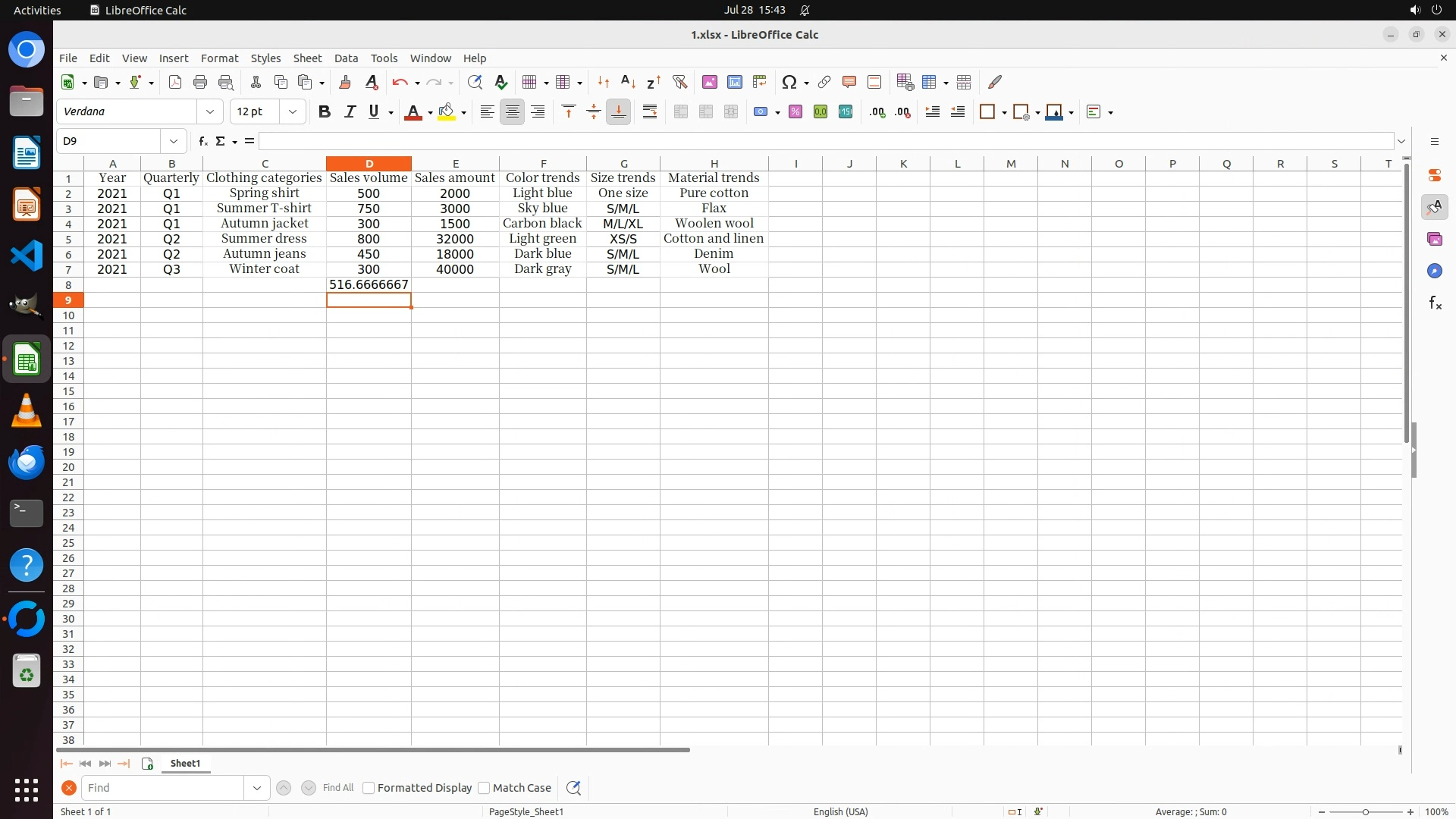The height and width of the screenshot is (819, 1456).
Task: Click the Add Decimal Place icon
Action: click(x=877, y=112)
